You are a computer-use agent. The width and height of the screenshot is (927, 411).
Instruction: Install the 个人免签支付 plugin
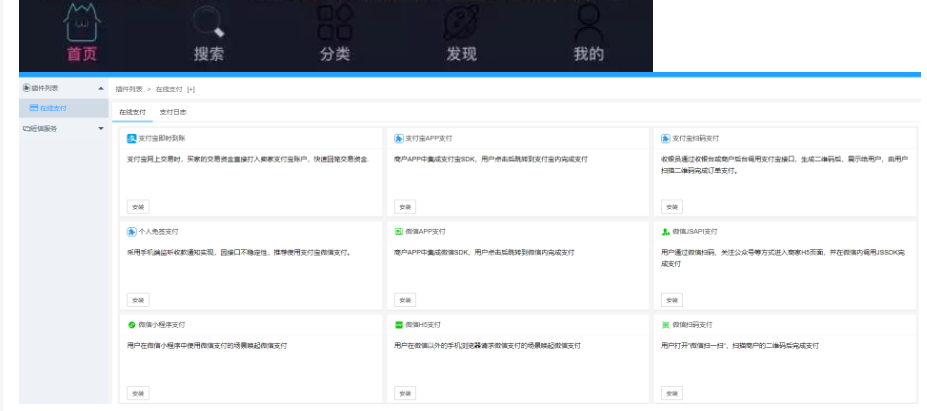click(x=138, y=299)
